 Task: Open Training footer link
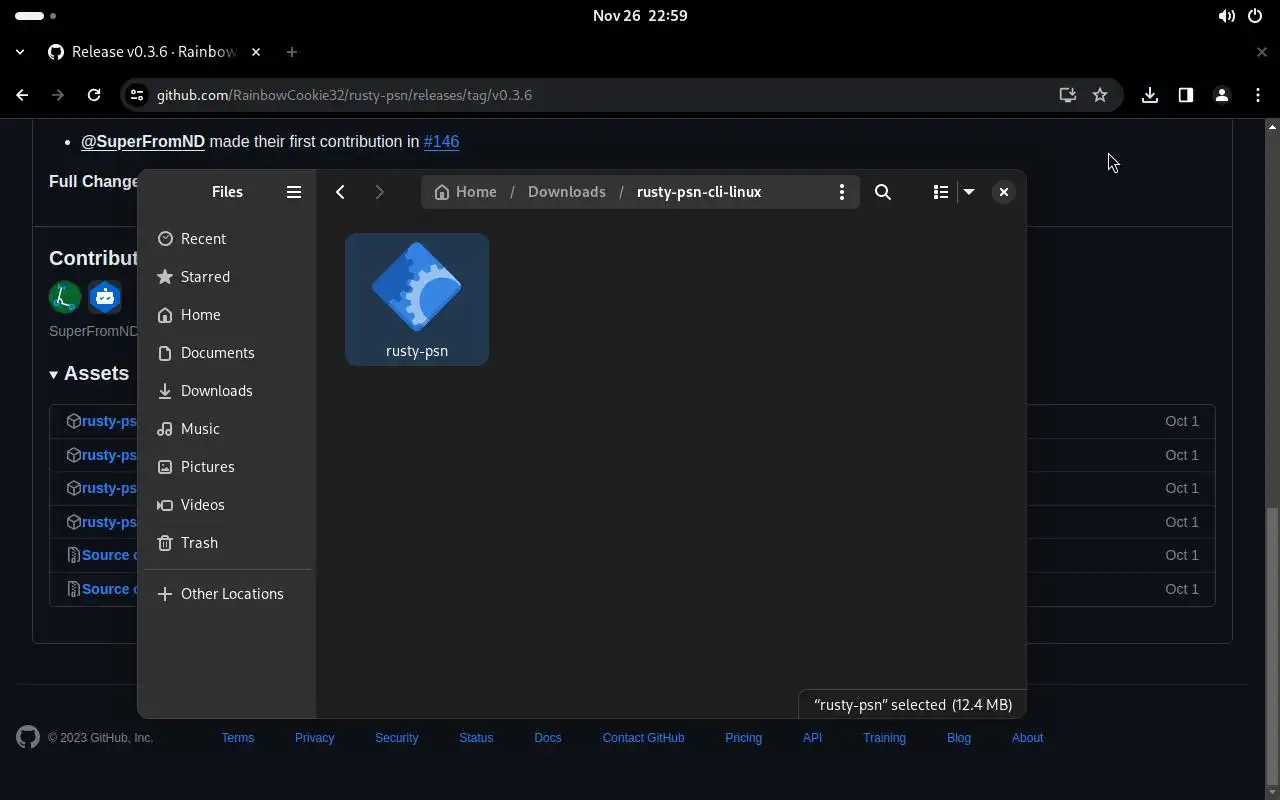(884, 738)
